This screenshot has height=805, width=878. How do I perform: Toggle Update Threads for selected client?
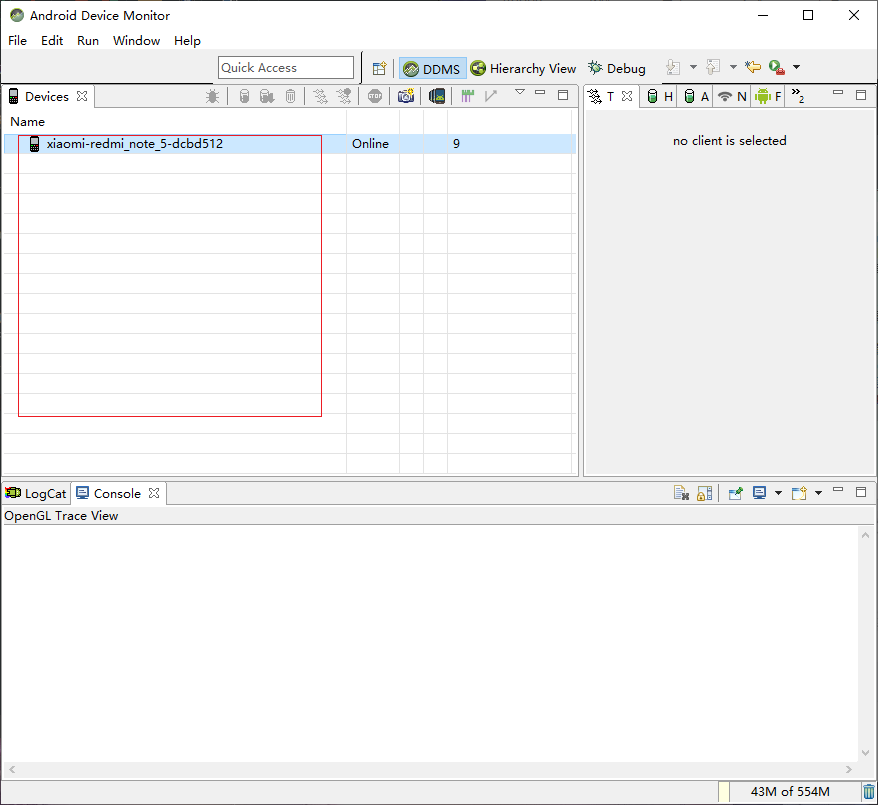[x=320, y=96]
